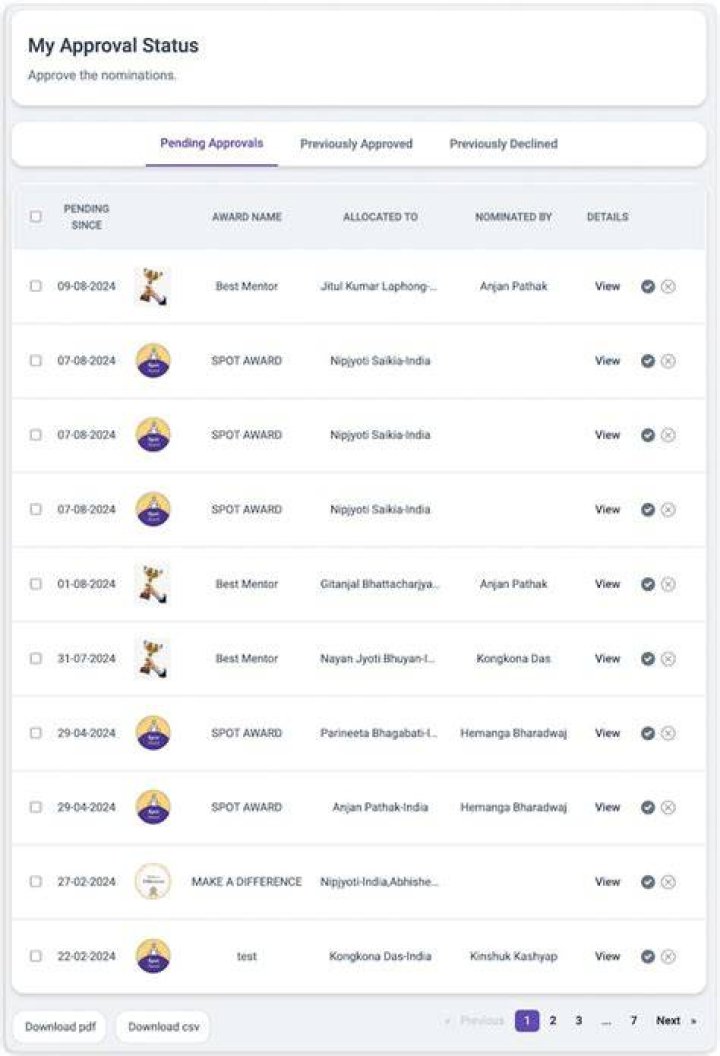Switch to the Previously Approved tab

click(x=356, y=143)
